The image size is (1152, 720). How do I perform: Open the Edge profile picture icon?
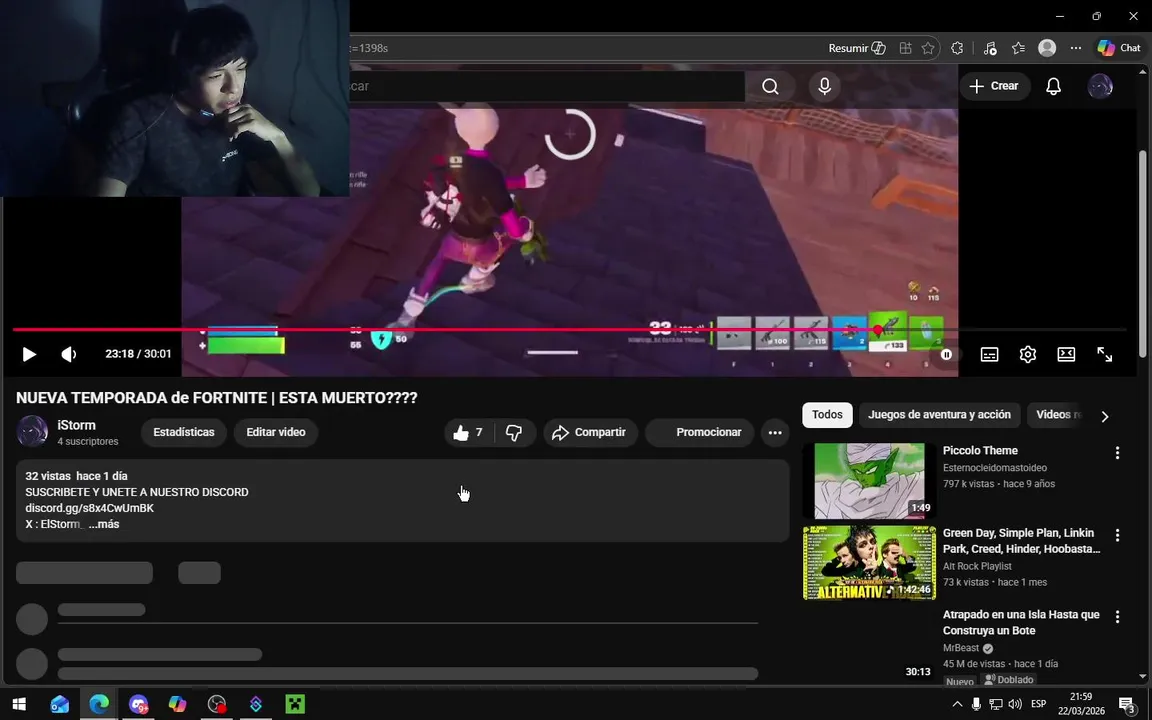pos(1047,48)
